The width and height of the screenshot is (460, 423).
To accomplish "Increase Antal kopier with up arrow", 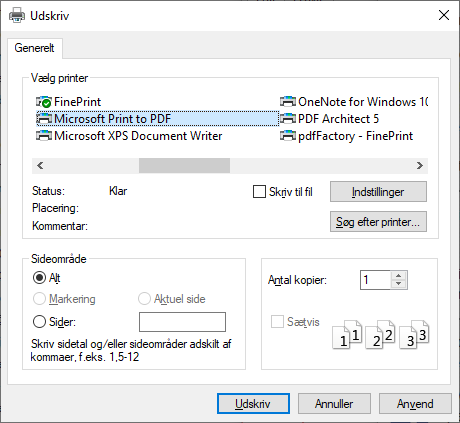I will pos(399,276).
